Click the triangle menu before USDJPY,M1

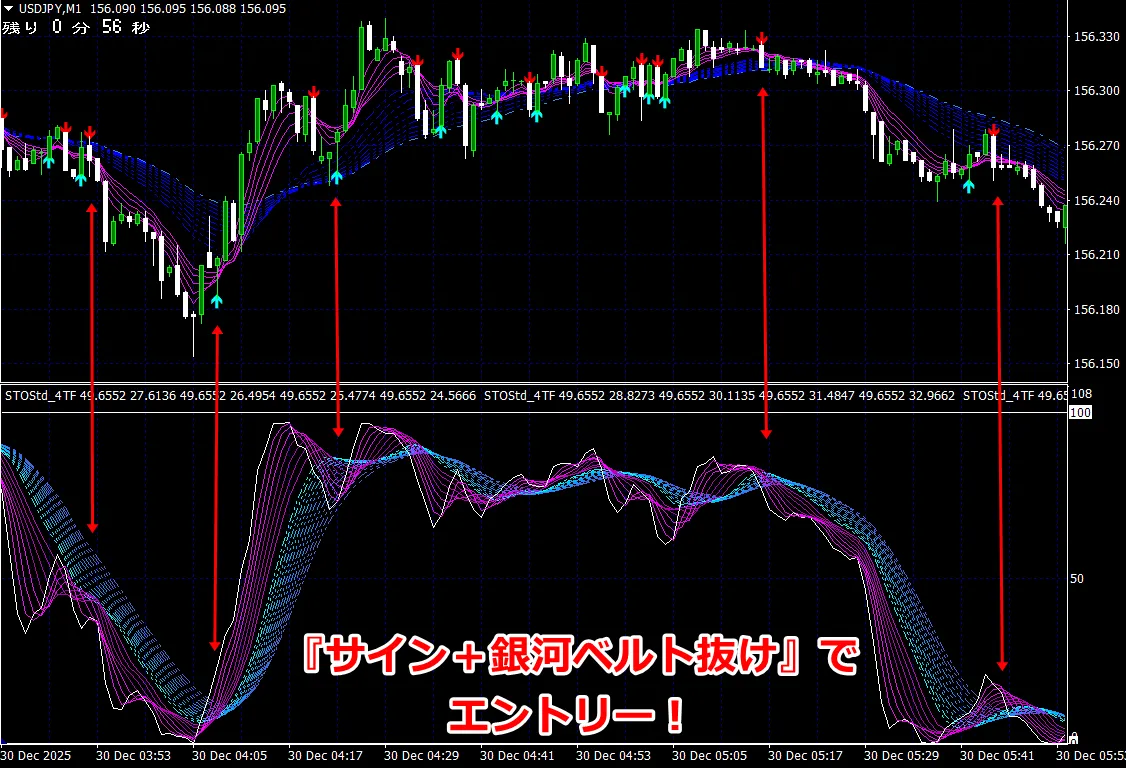[9, 9]
